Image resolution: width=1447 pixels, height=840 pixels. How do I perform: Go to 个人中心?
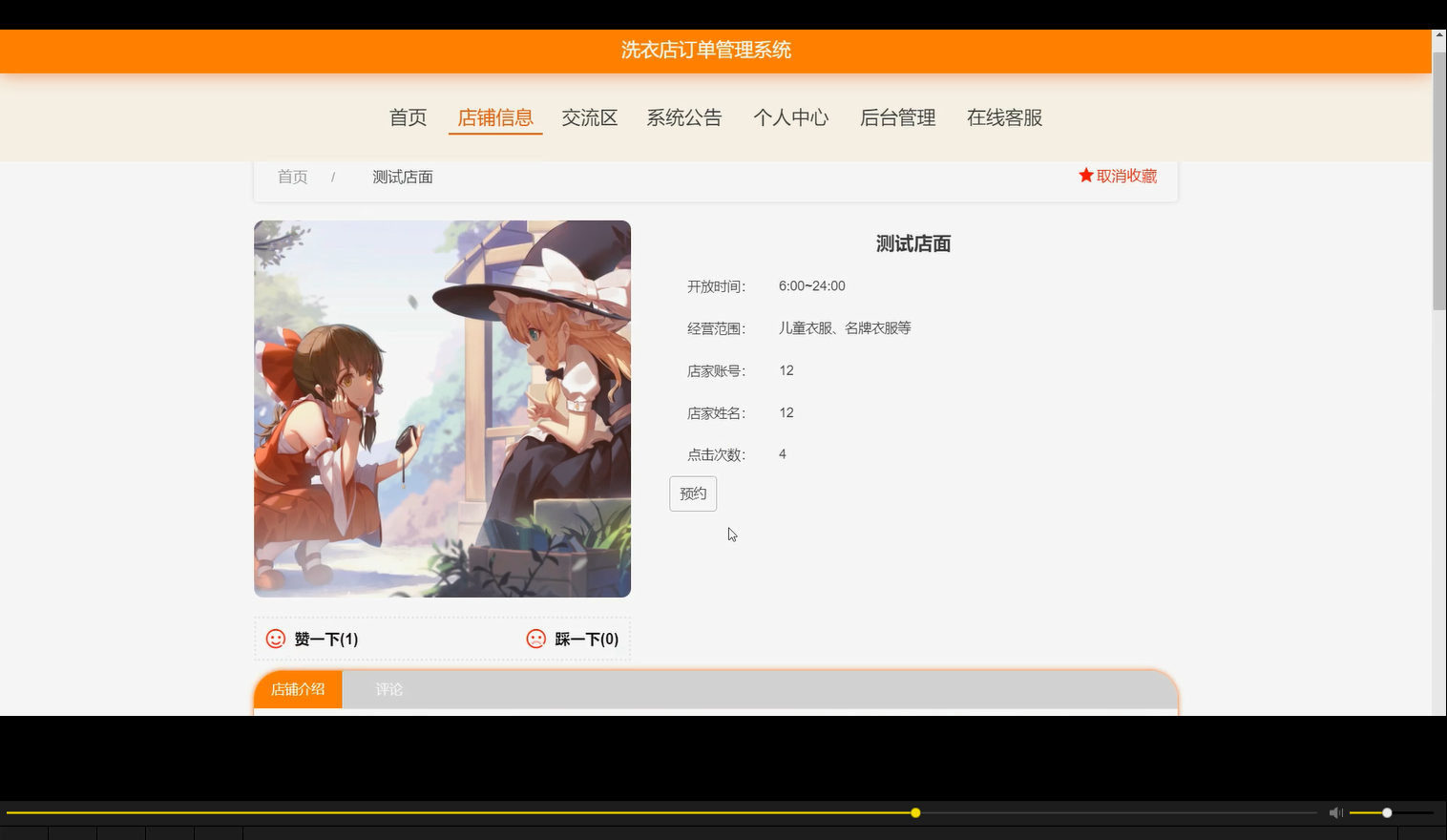coord(791,116)
